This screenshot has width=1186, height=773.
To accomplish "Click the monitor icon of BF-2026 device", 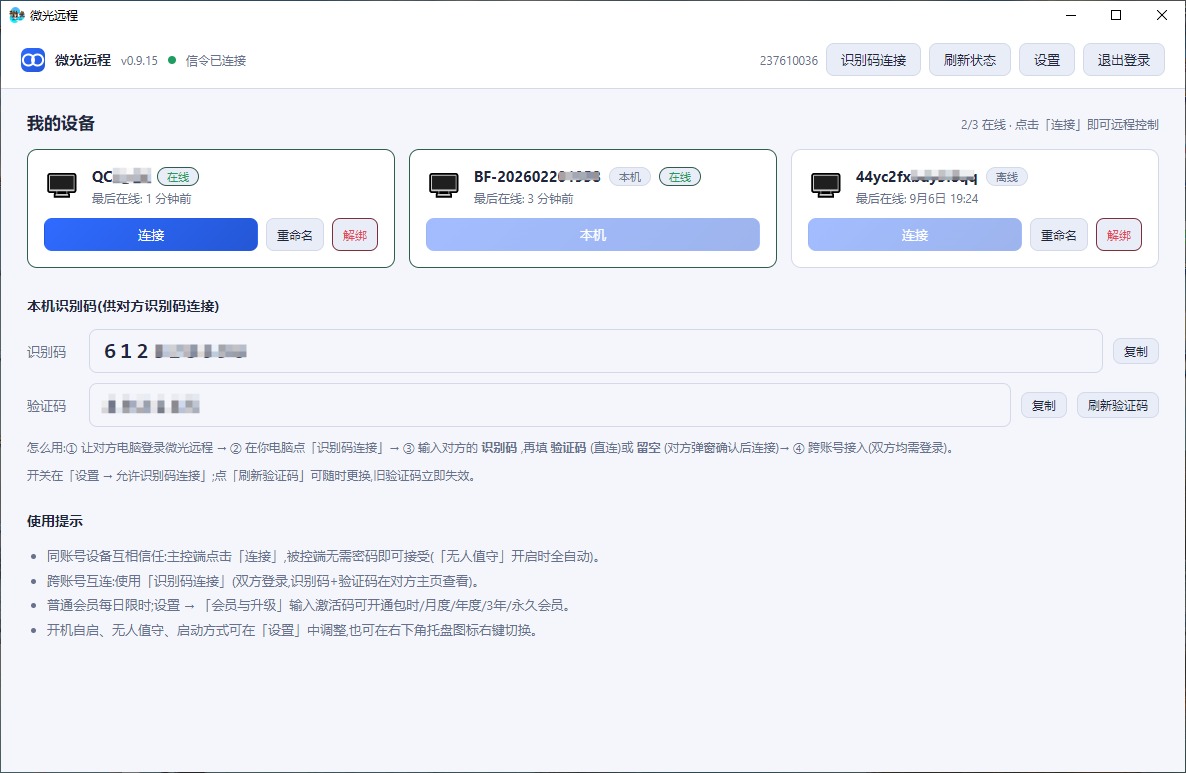I will [443, 185].
